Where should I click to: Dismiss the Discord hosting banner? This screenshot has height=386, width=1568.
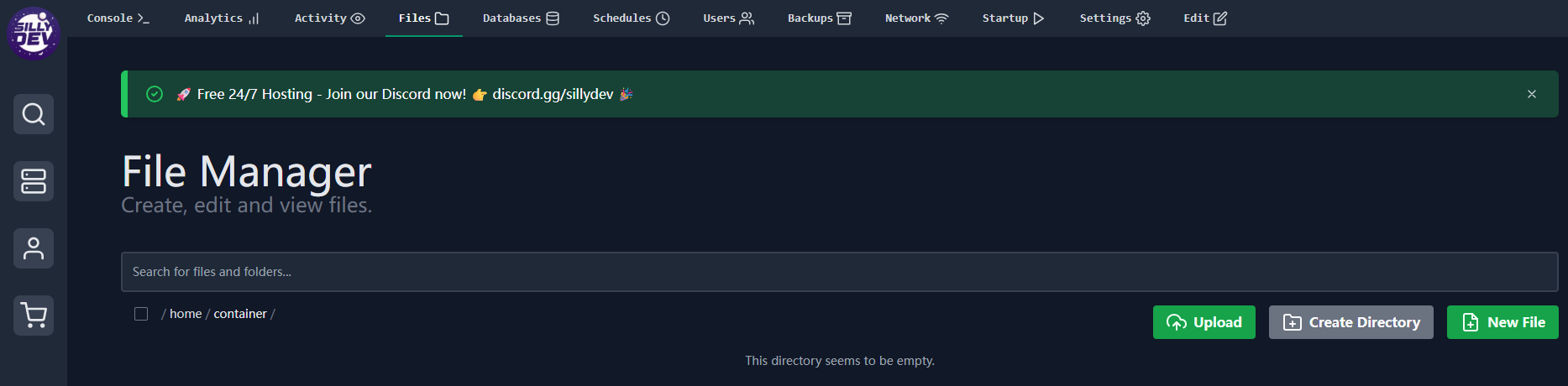pos(1532,94)
